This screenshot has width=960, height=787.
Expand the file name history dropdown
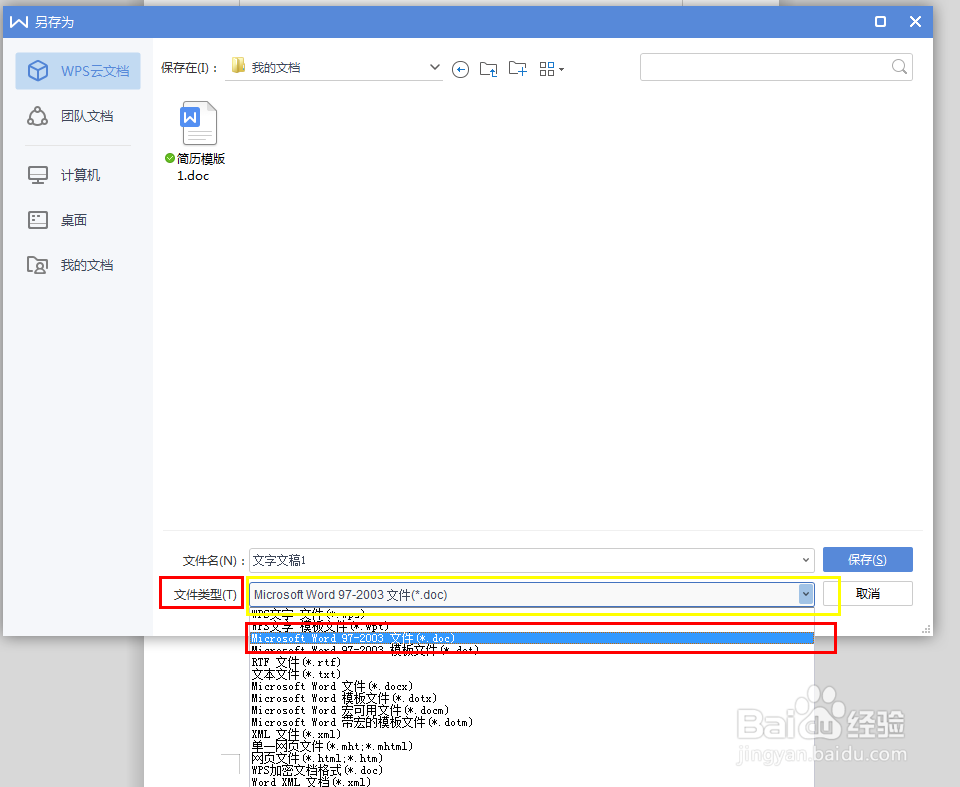click(x=806, y=560)
